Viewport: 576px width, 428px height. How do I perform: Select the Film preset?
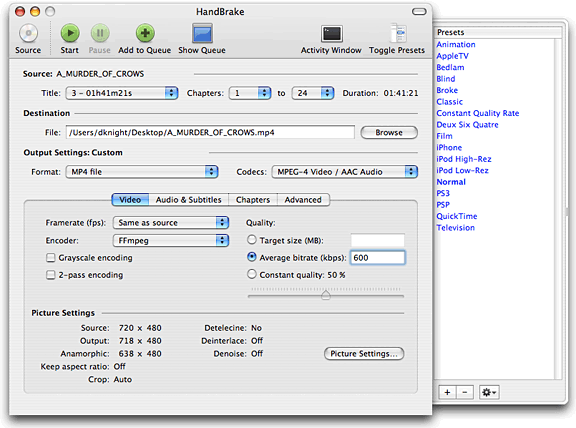pyautogui.click(x=444, y=136)
